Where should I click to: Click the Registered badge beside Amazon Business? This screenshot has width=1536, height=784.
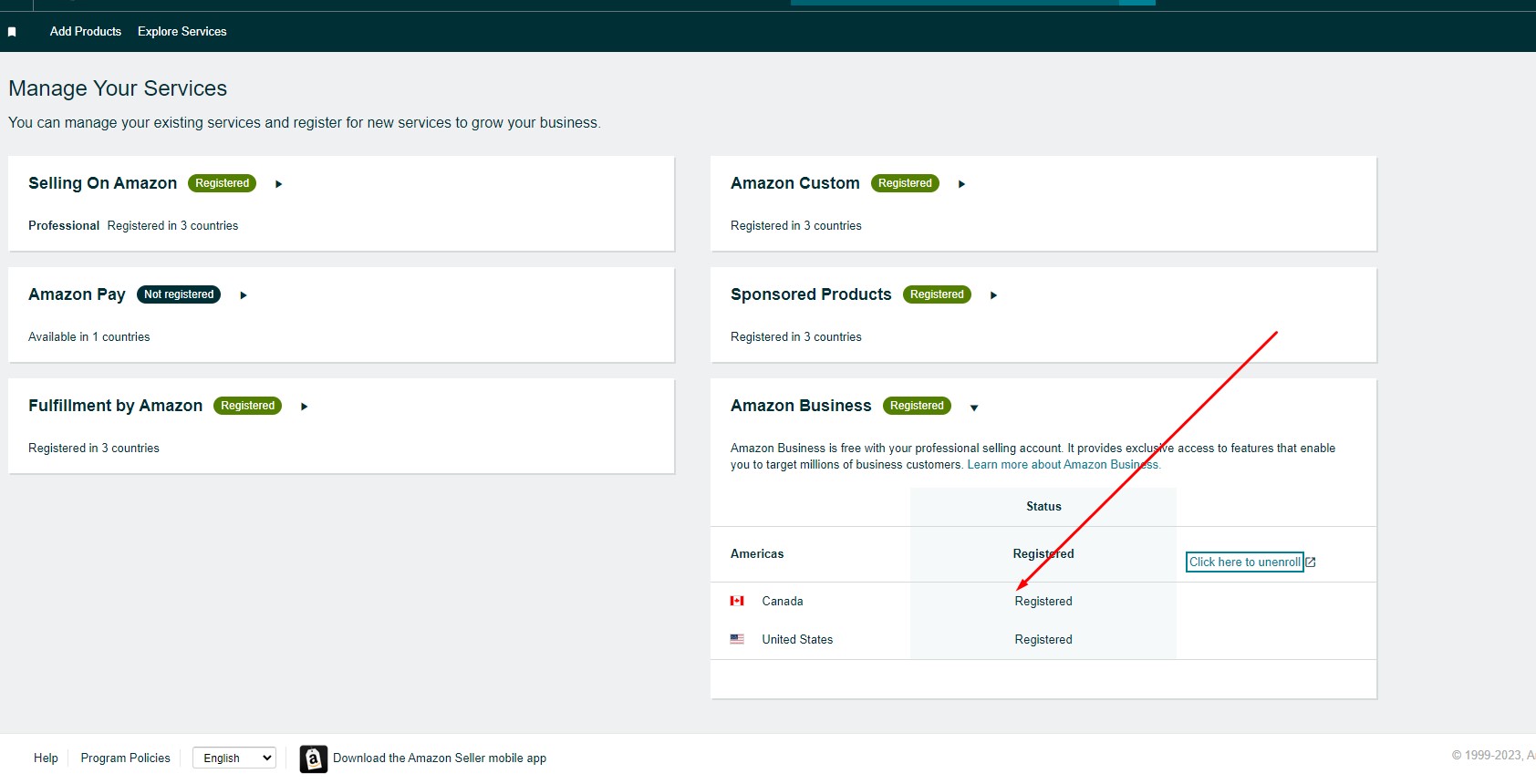[x=917, y=406]
